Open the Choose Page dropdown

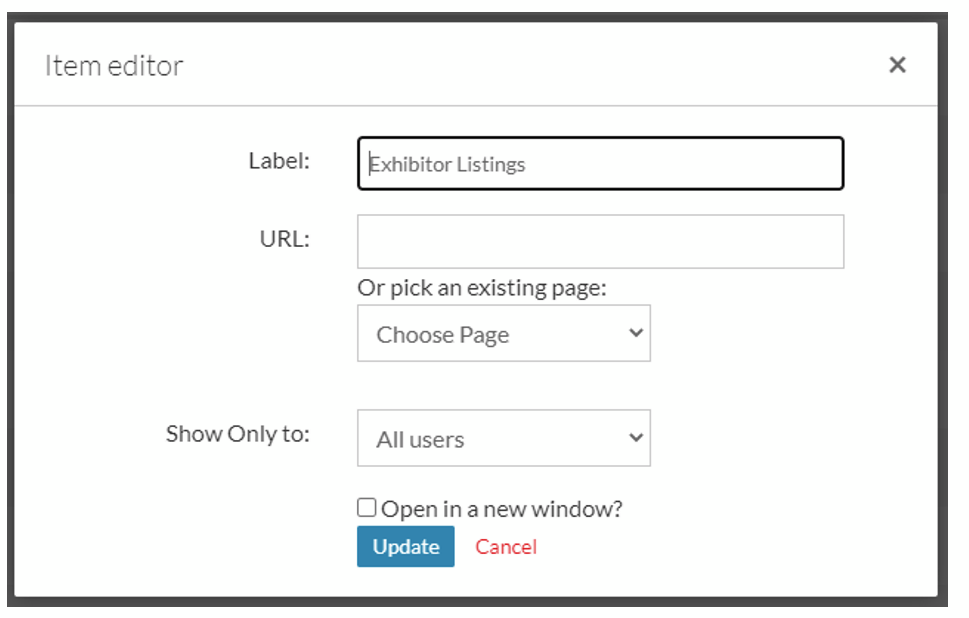point(504,333)
